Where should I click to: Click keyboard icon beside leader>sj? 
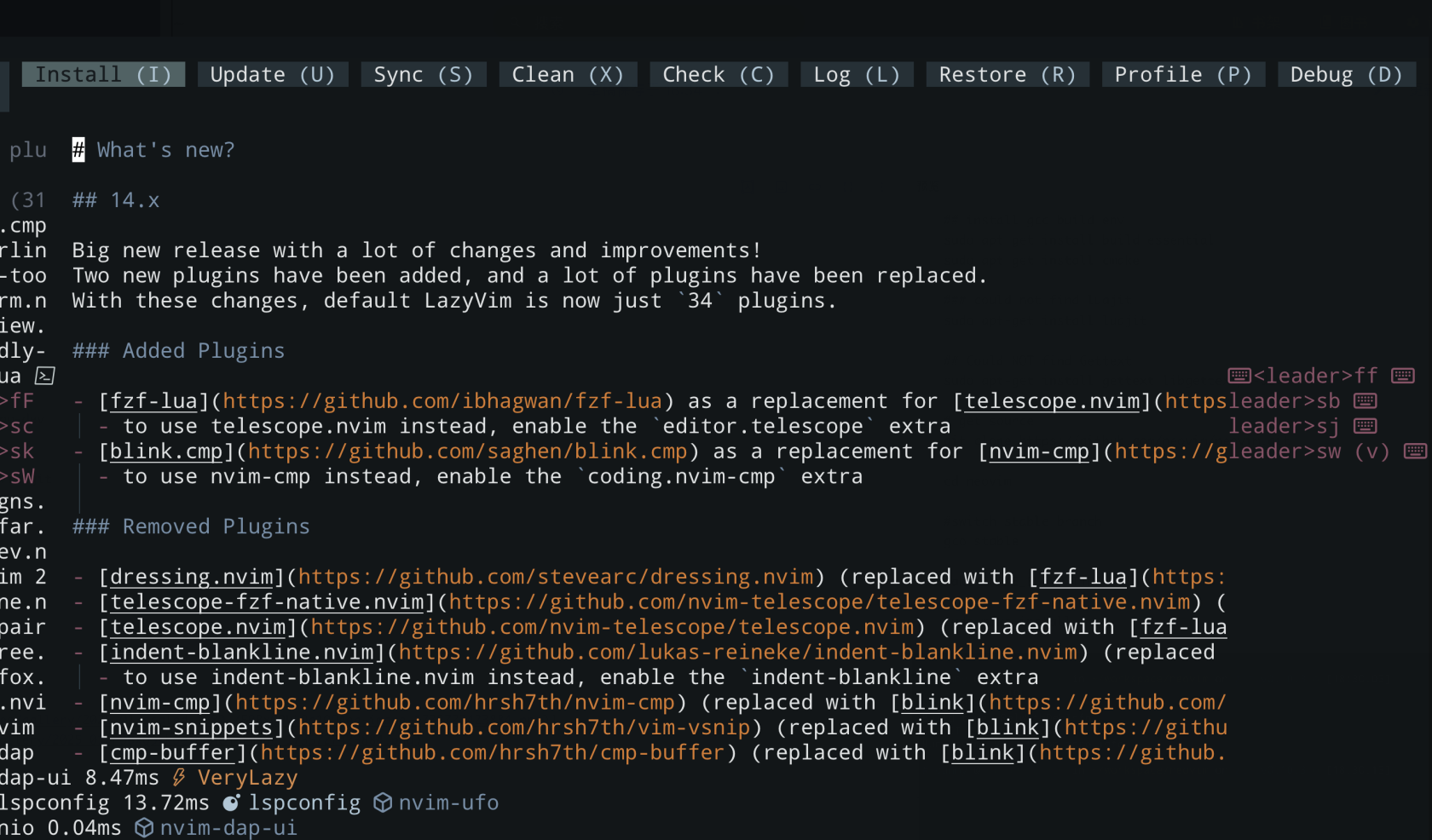tap(1365, 426)
